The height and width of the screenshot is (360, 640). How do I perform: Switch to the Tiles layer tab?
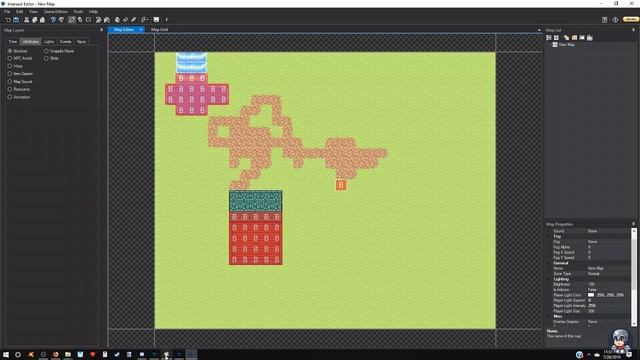(x=13, y=42)
